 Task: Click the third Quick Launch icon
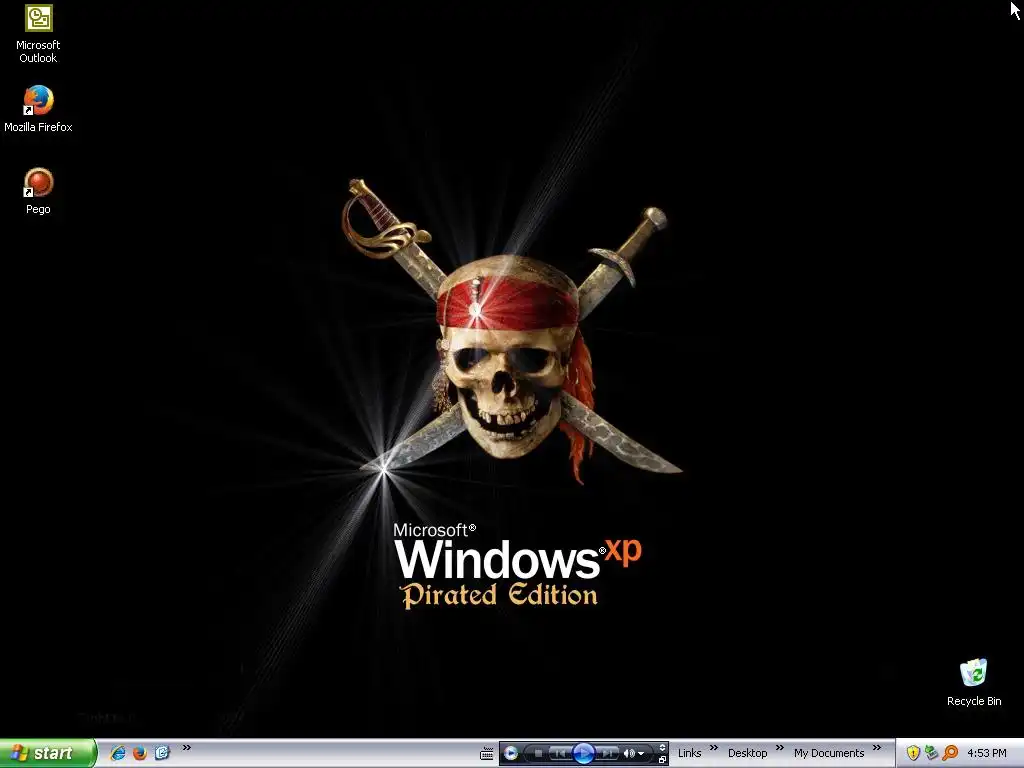[x=162, y=753]
